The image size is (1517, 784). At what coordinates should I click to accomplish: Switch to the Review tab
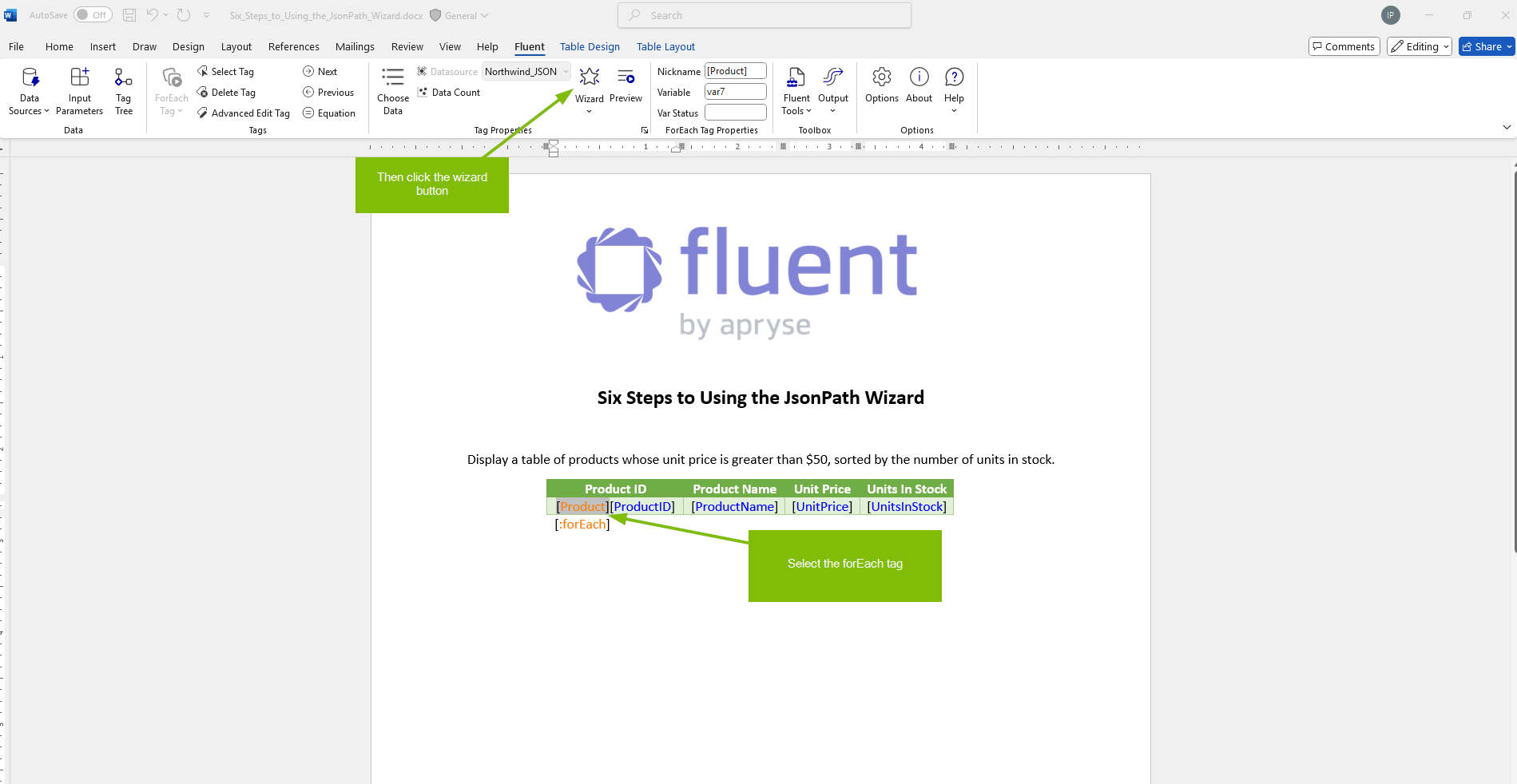click(x=407, y=46)
